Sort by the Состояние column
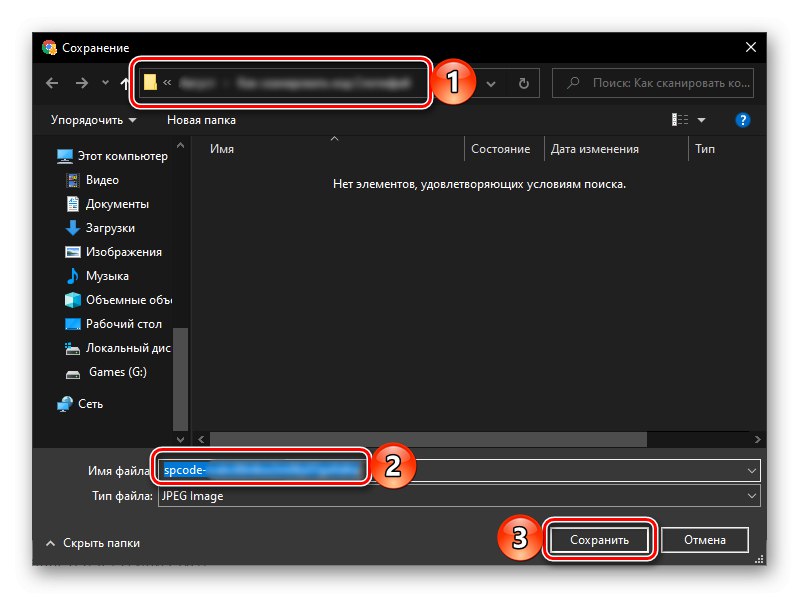This screenshot has width=799, height=598. pos(500,149)
